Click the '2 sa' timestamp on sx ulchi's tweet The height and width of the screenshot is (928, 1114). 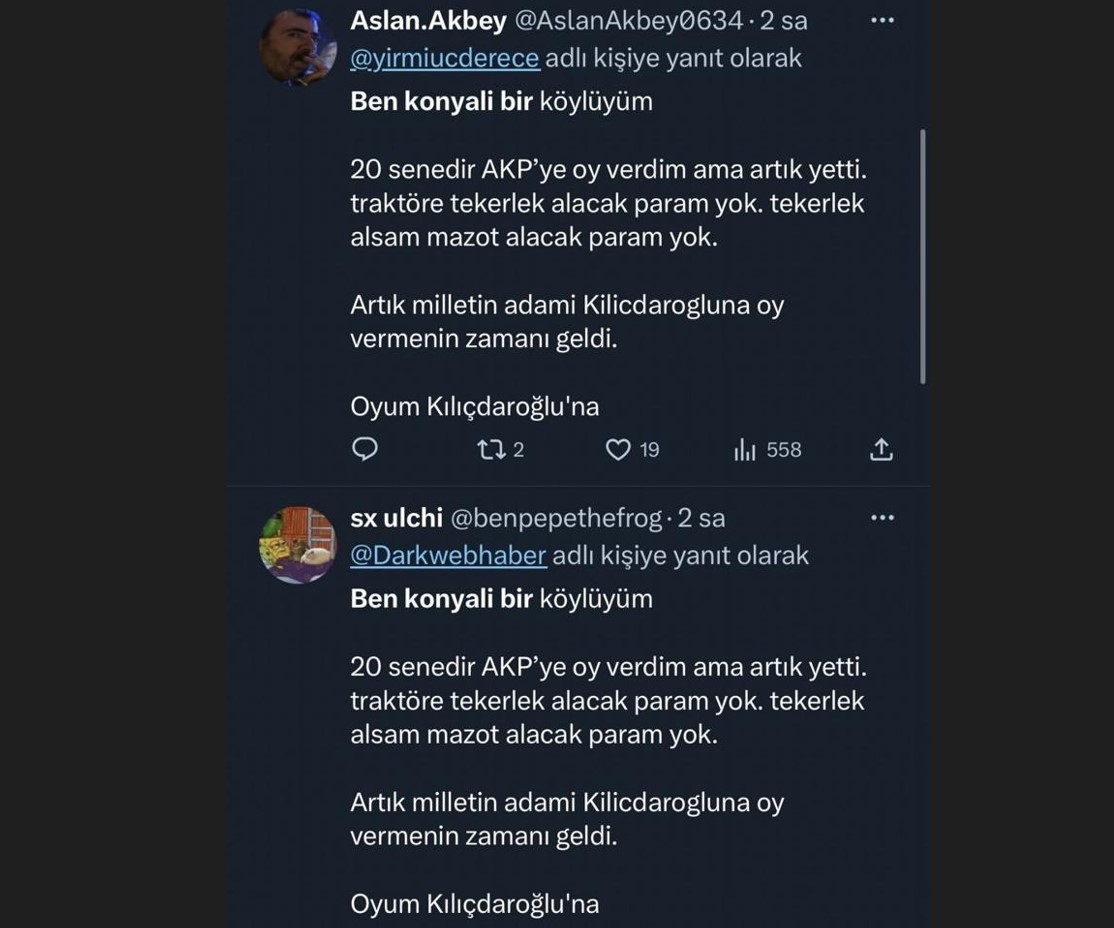(702, 518)
